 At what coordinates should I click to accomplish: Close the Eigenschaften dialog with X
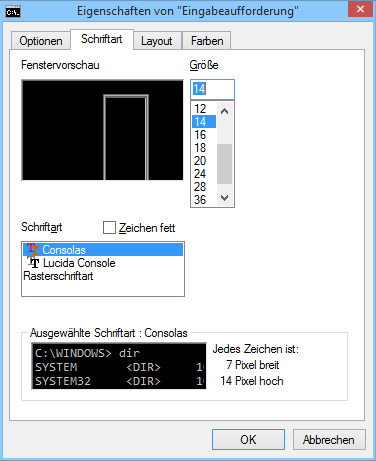coord(360,9)
